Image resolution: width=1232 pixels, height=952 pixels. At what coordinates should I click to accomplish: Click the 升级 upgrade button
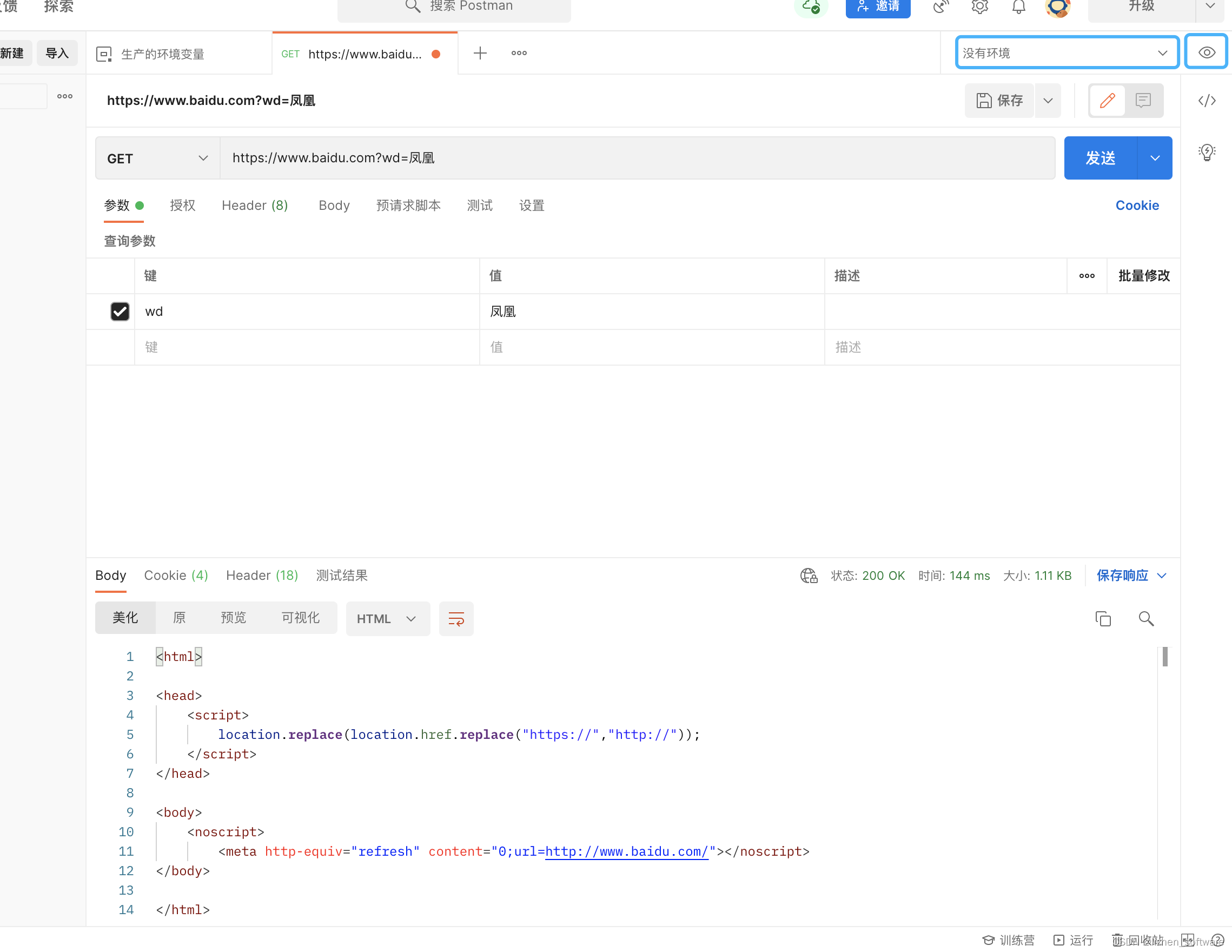1141,7
